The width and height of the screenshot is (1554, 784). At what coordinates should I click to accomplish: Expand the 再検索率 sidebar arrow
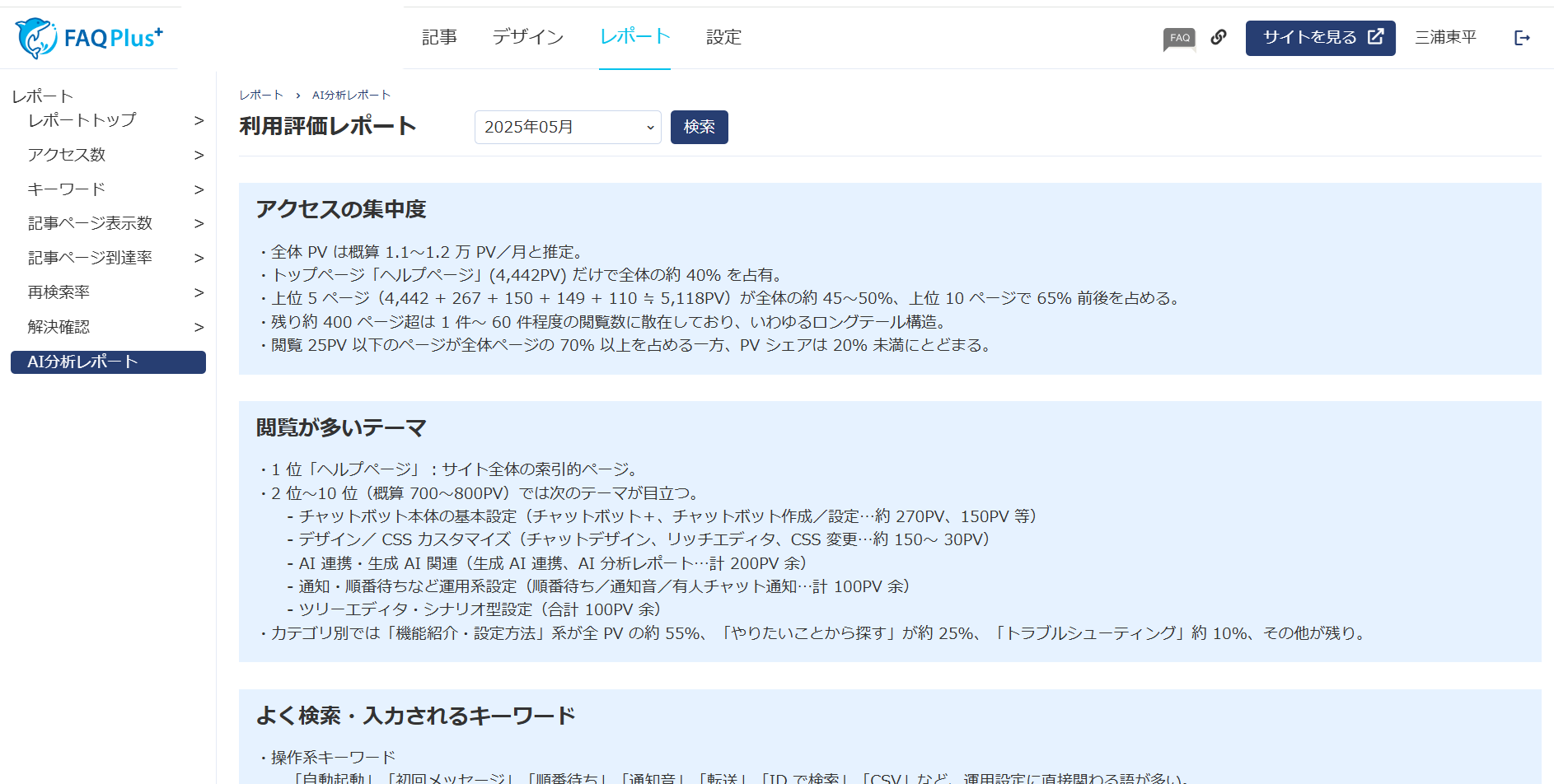pos(199,292)
